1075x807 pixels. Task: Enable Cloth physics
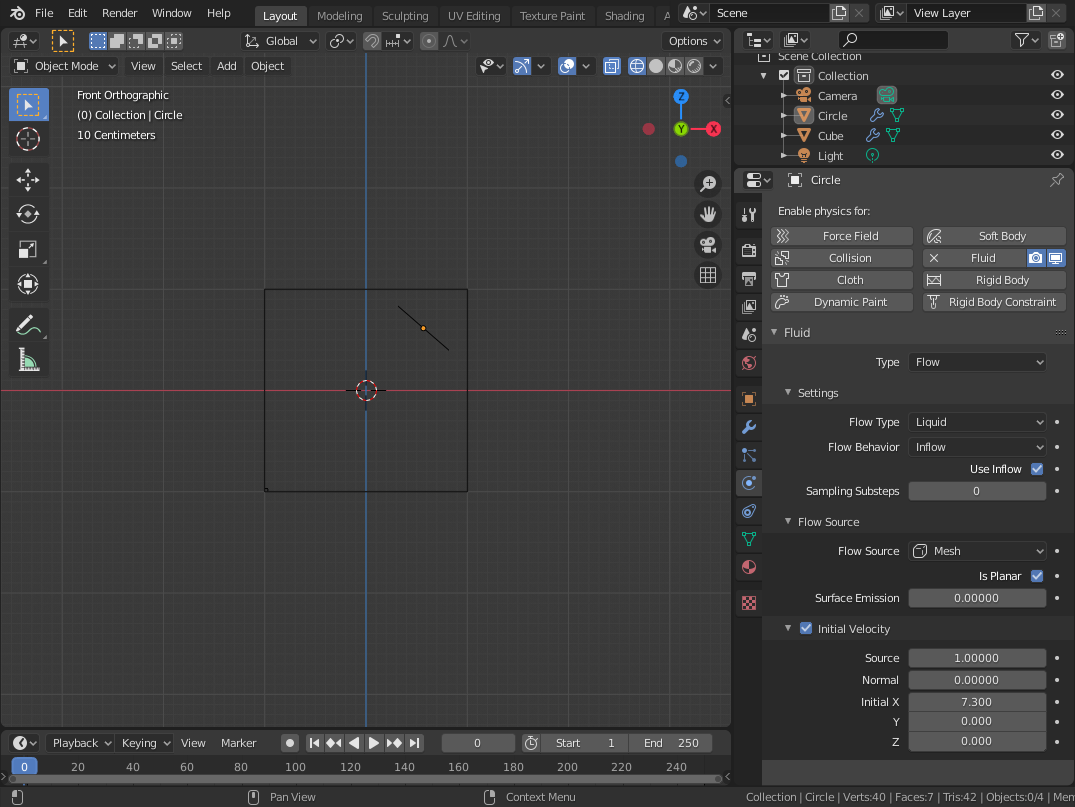(842, 280)
